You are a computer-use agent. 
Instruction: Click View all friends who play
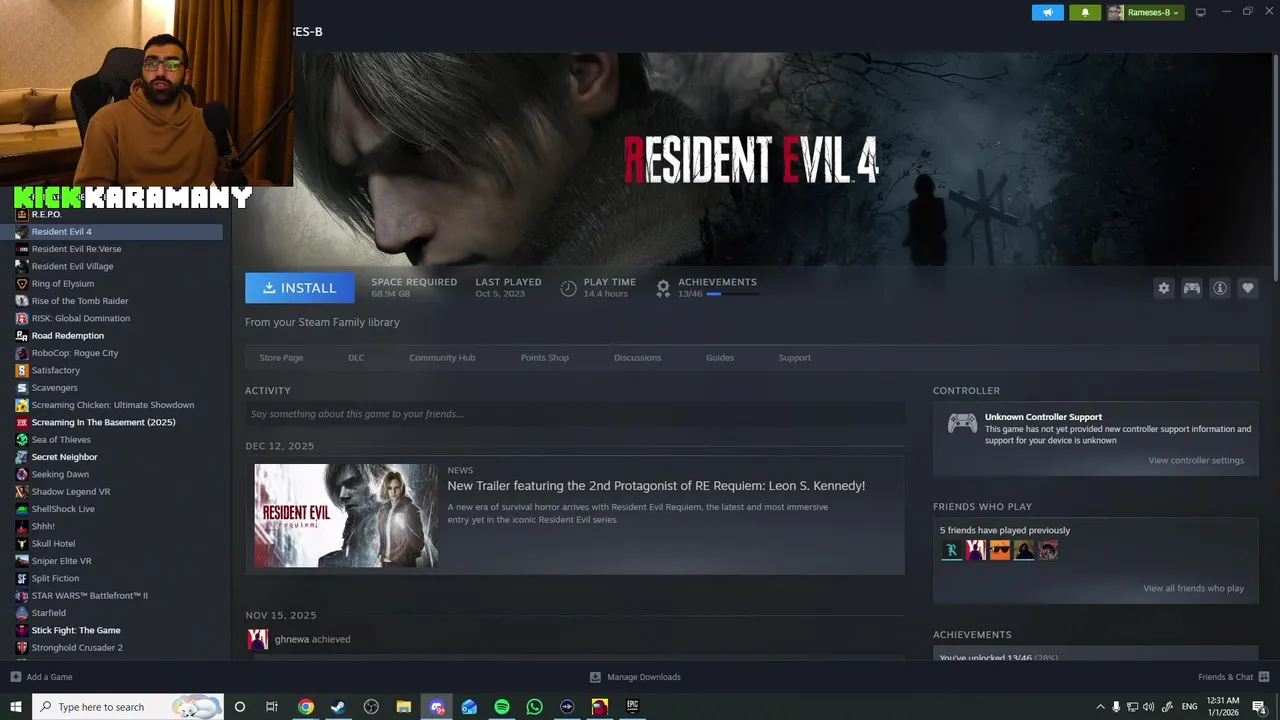tap(1193, 588)
